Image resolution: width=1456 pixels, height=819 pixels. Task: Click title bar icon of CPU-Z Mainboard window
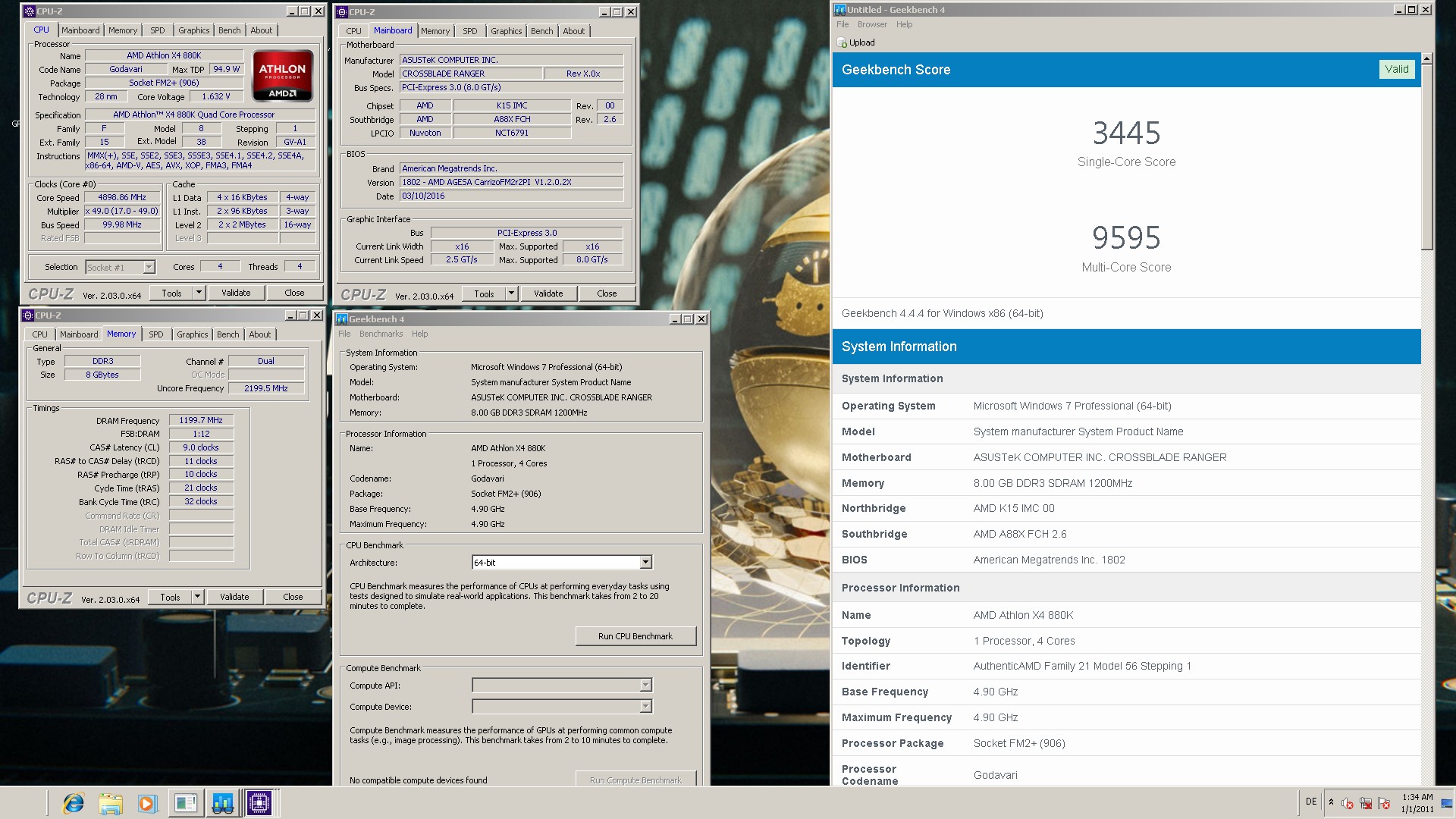[x=342, y=12]
